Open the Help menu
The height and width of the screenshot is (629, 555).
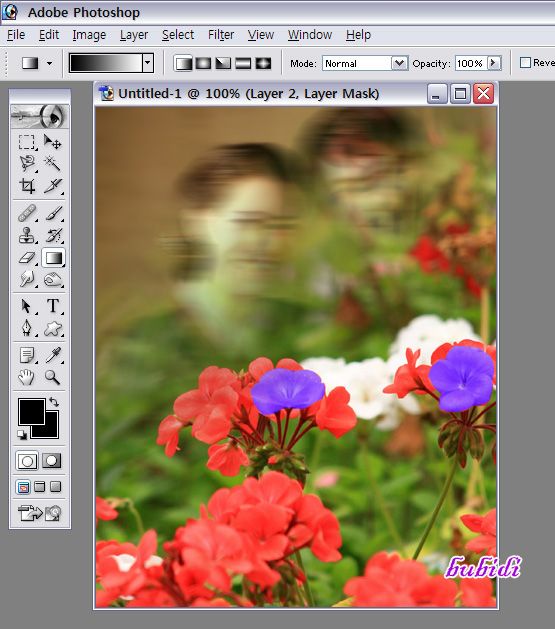[x=359, y=35]
